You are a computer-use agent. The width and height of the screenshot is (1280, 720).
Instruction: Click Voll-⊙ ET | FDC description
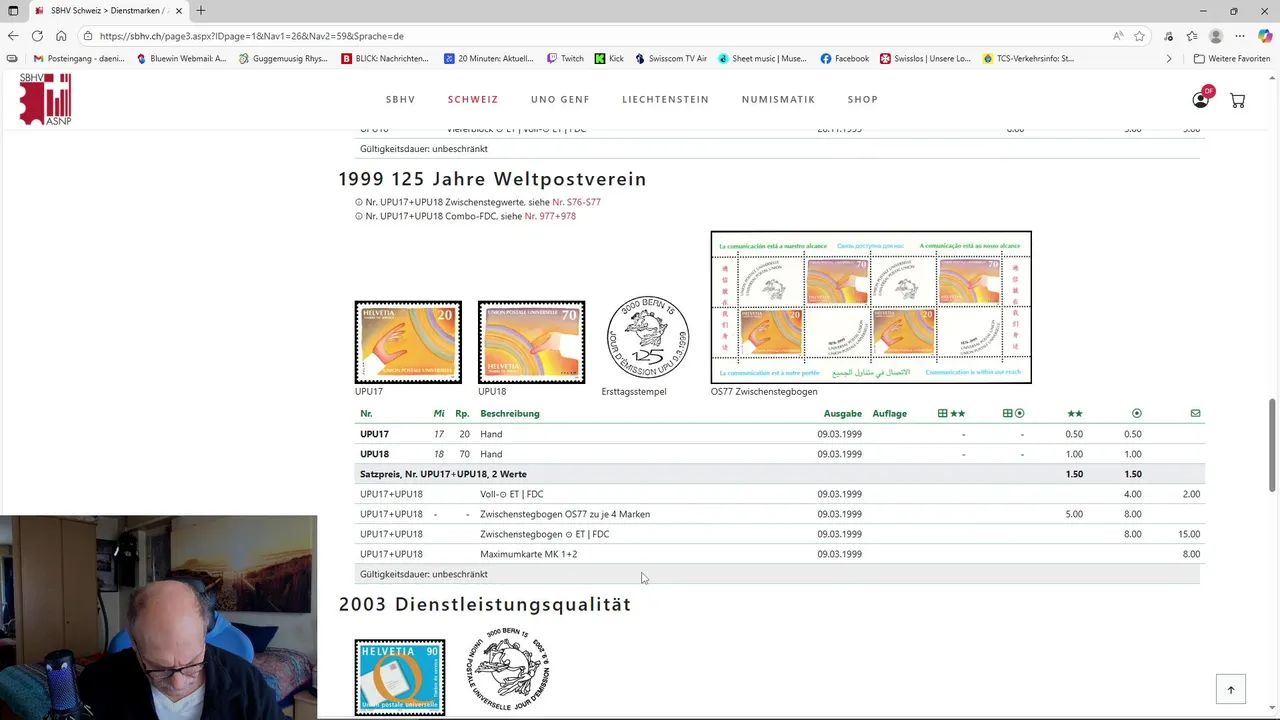(511, 494)
